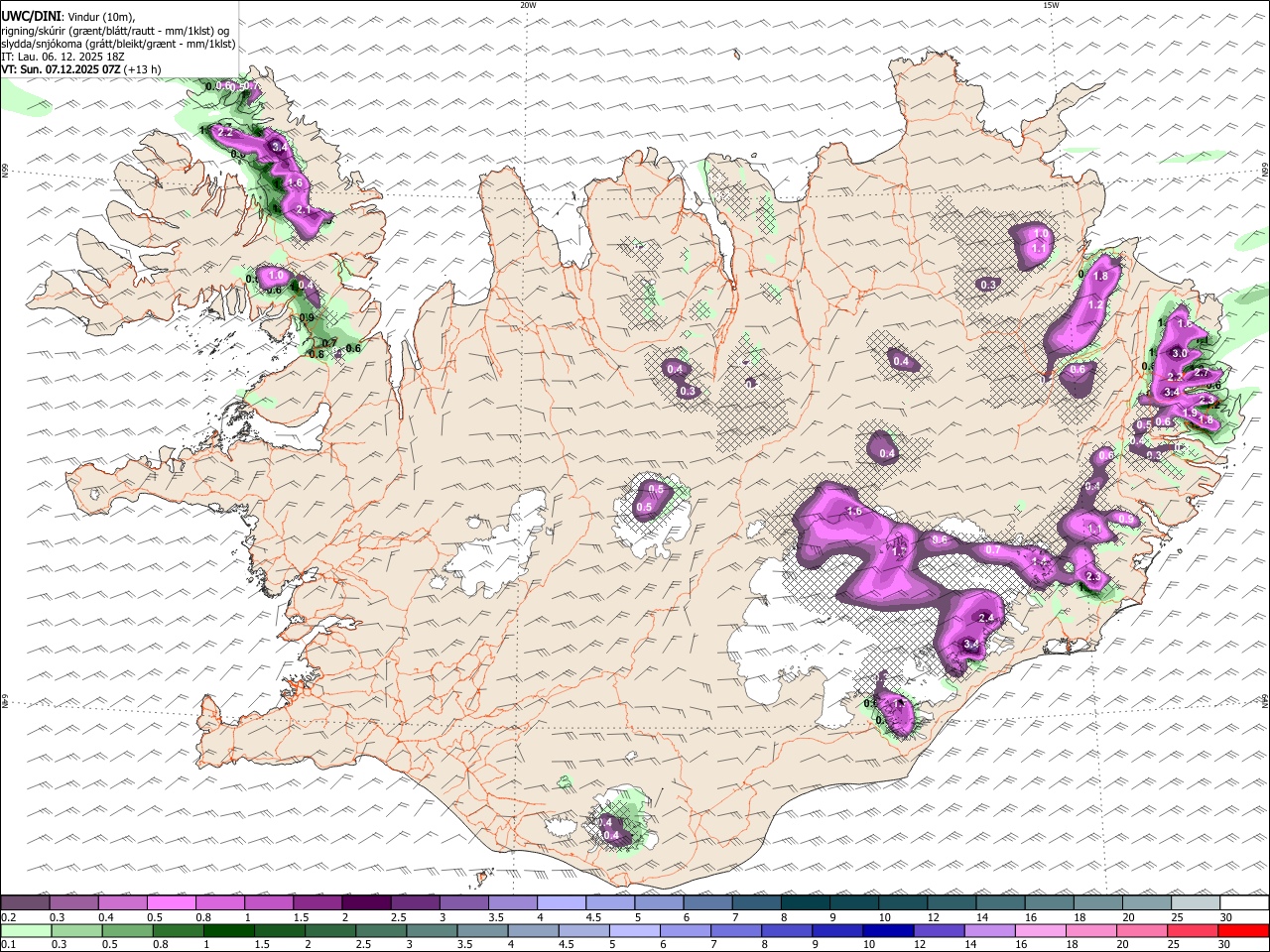Choose the 18 pink swatch in lower legend row
This screenshot has width=1270, height=952.
pos(1089,931)
